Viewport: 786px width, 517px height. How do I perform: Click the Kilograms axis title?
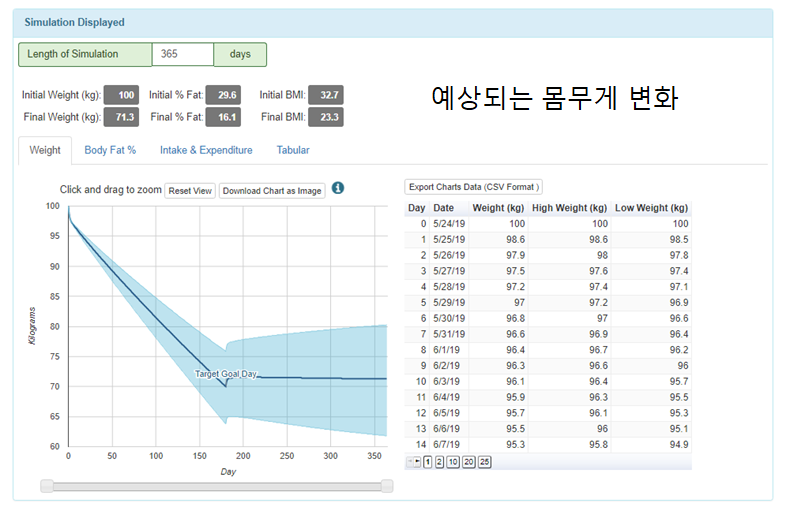pos(33,326)
